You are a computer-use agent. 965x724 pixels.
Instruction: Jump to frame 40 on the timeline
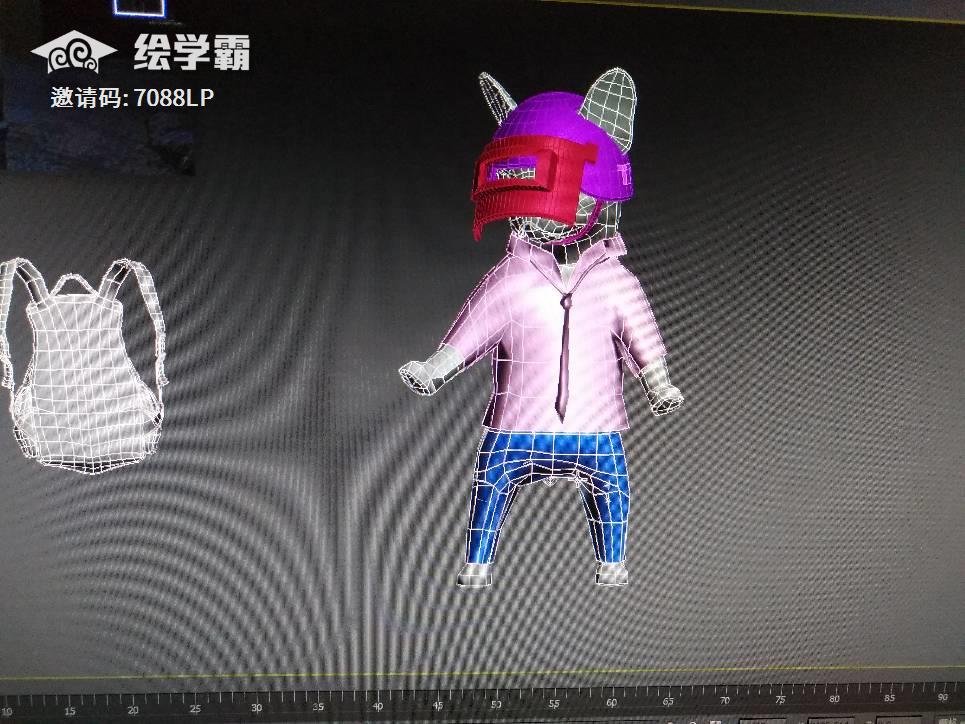tap(378, 706)
